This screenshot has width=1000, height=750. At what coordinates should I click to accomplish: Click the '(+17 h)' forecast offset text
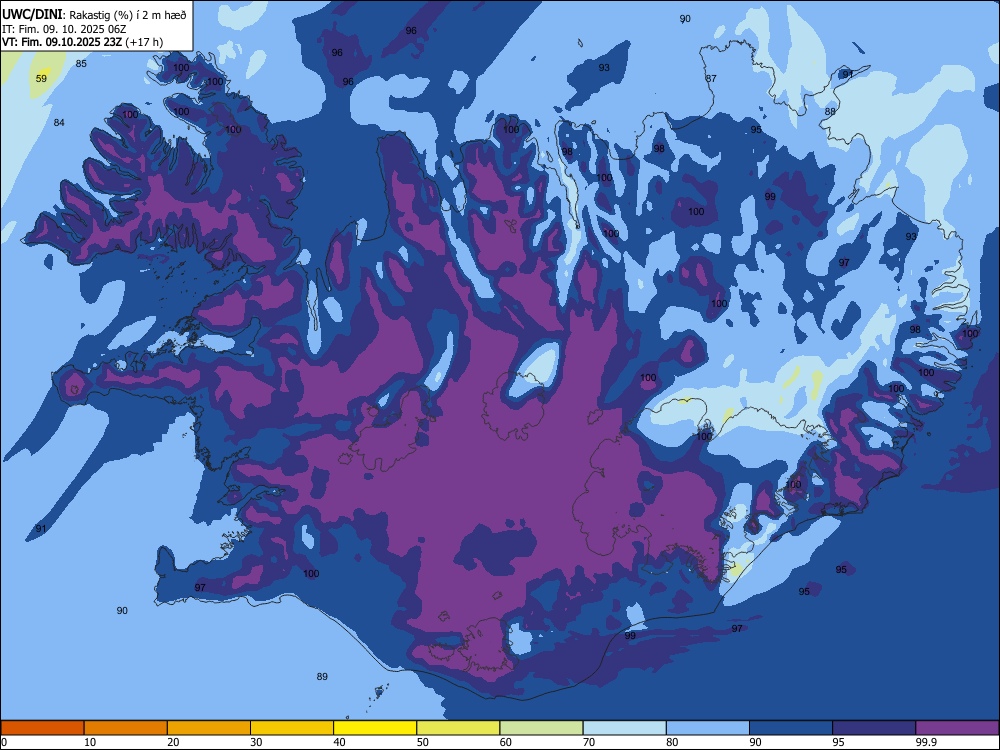pos(144,42)
